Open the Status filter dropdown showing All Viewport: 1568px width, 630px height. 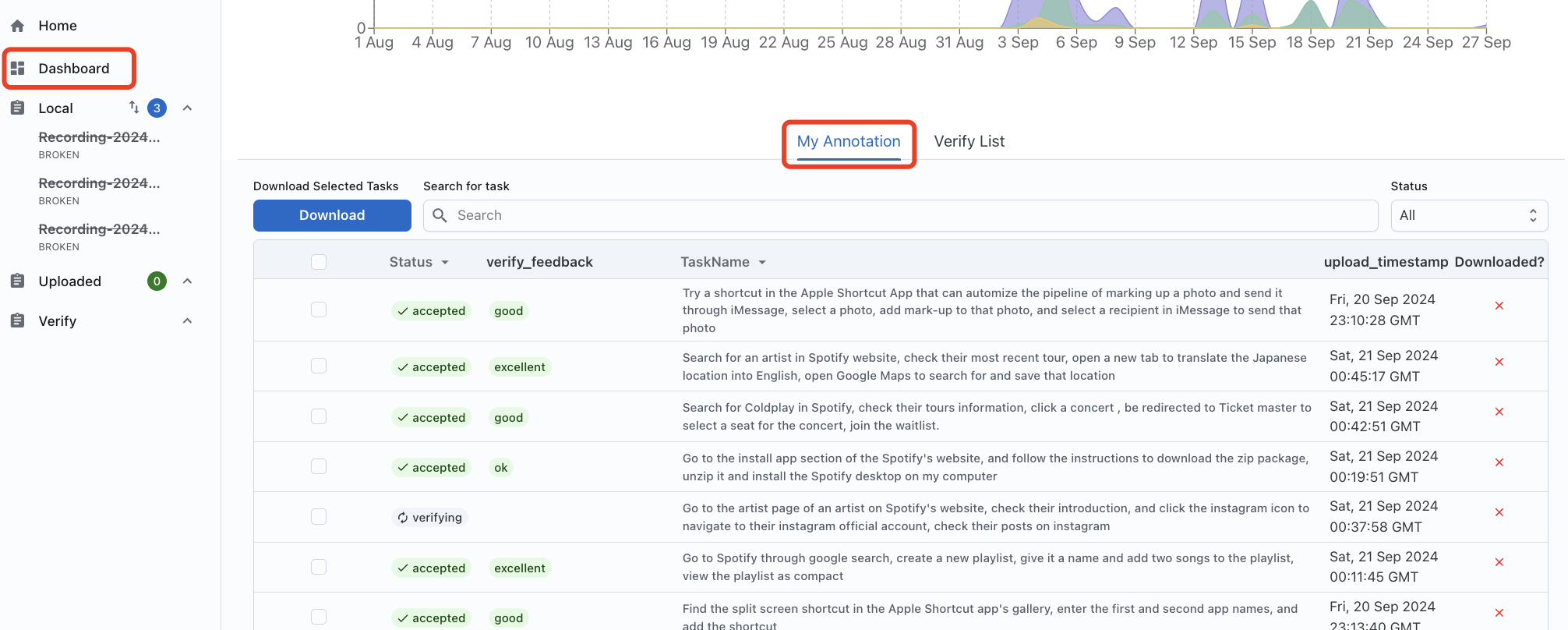(1469, 215)
